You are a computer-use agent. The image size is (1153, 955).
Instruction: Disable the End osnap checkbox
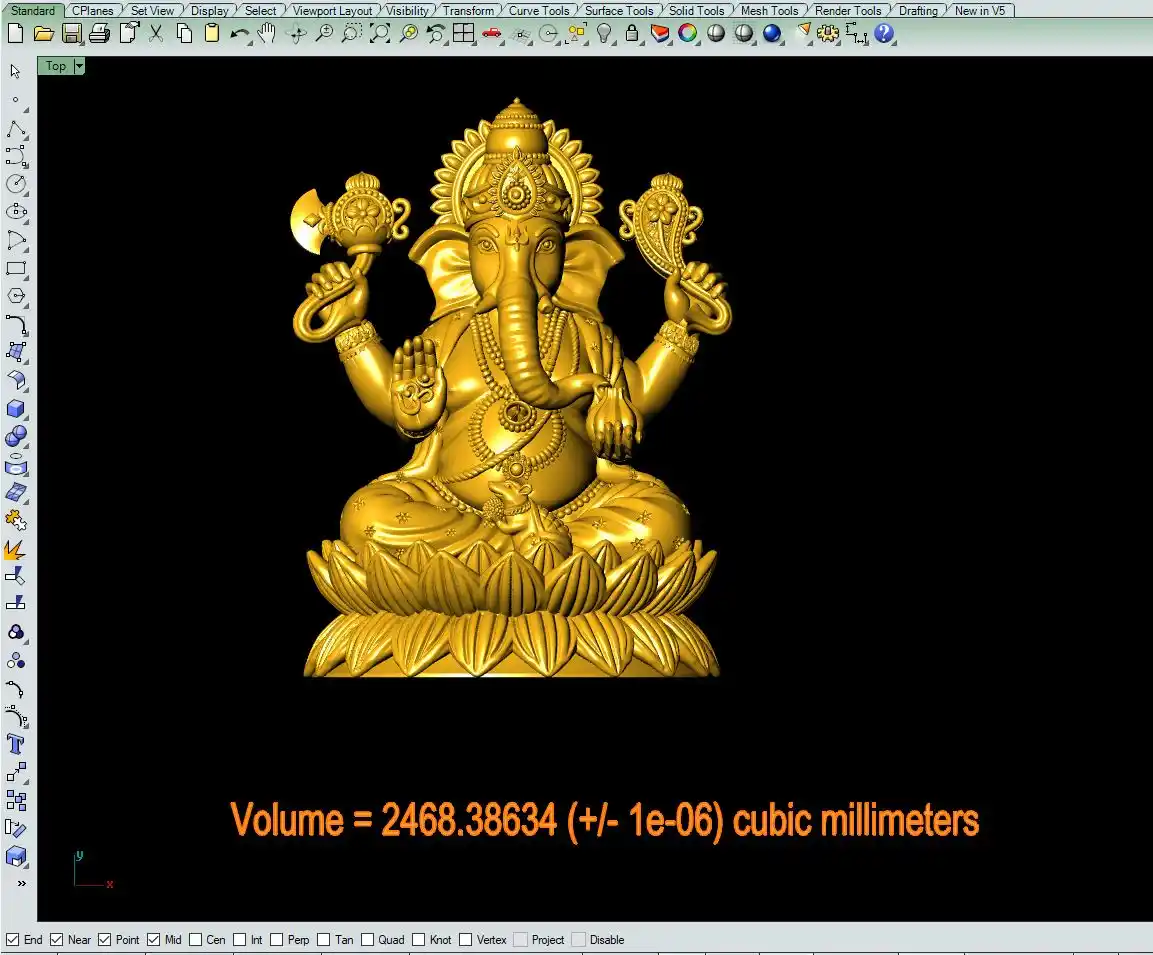pos(13,940)
